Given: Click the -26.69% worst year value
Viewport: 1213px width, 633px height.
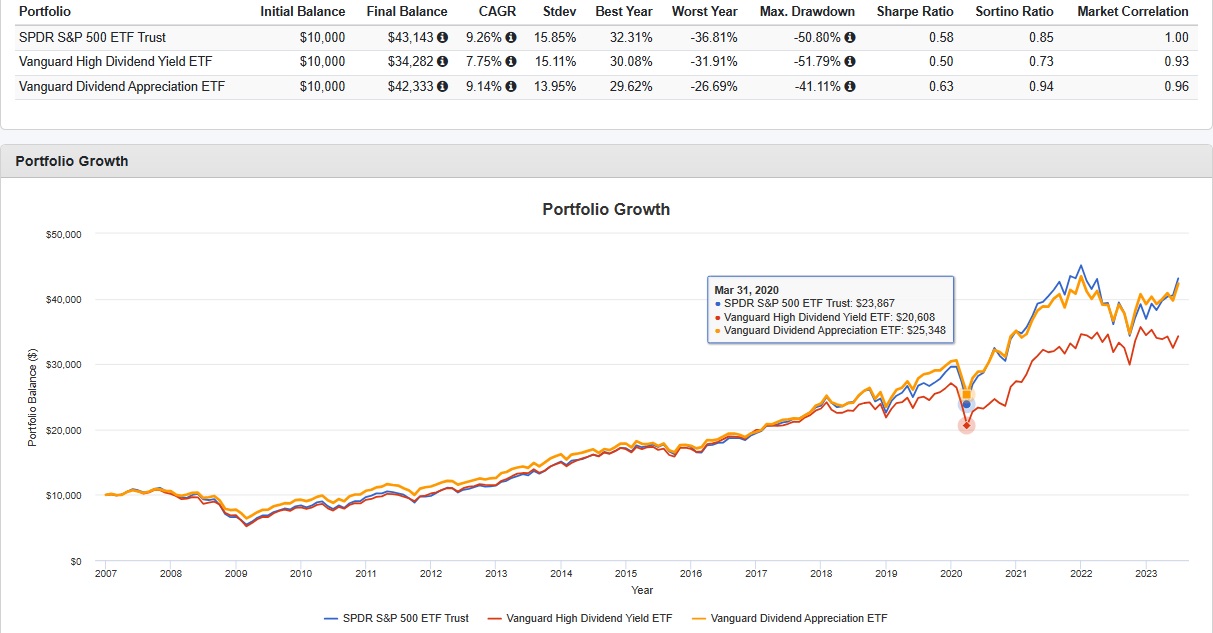Looking at the screenshot, I should pos(714,87).
